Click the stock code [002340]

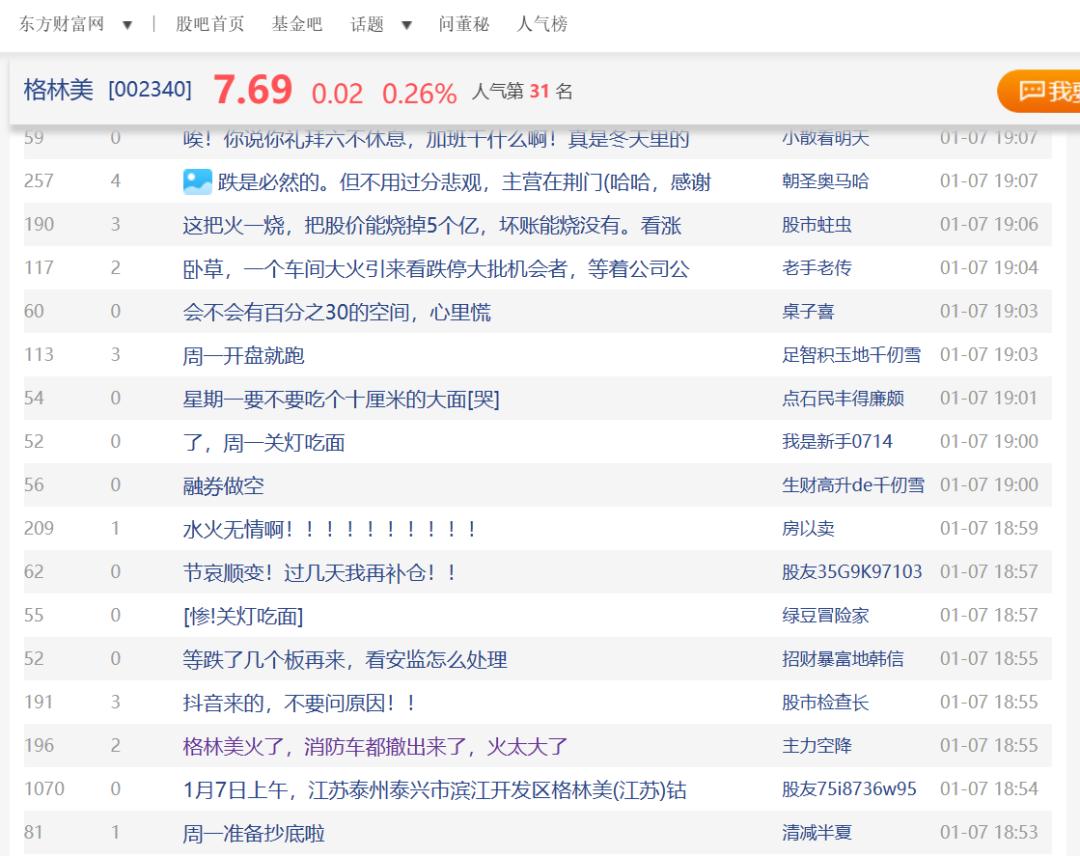[x=150, y=90]
